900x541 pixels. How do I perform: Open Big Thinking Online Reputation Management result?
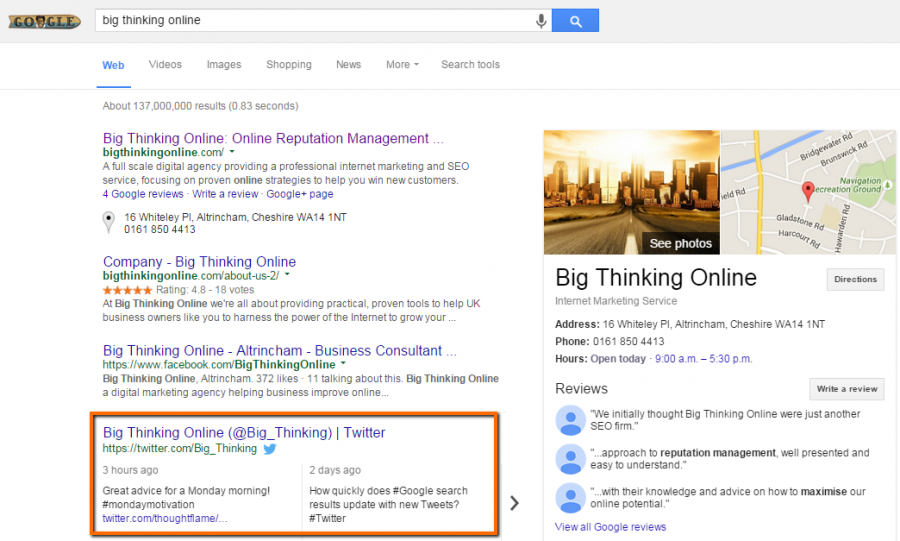tap(273, 138)
